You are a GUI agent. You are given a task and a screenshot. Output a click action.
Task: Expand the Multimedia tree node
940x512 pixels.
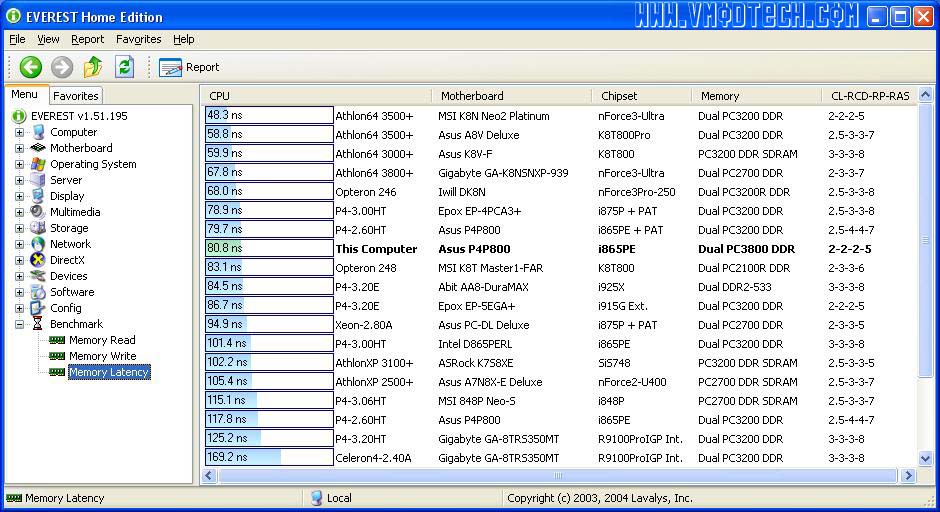tap(19, 212)
